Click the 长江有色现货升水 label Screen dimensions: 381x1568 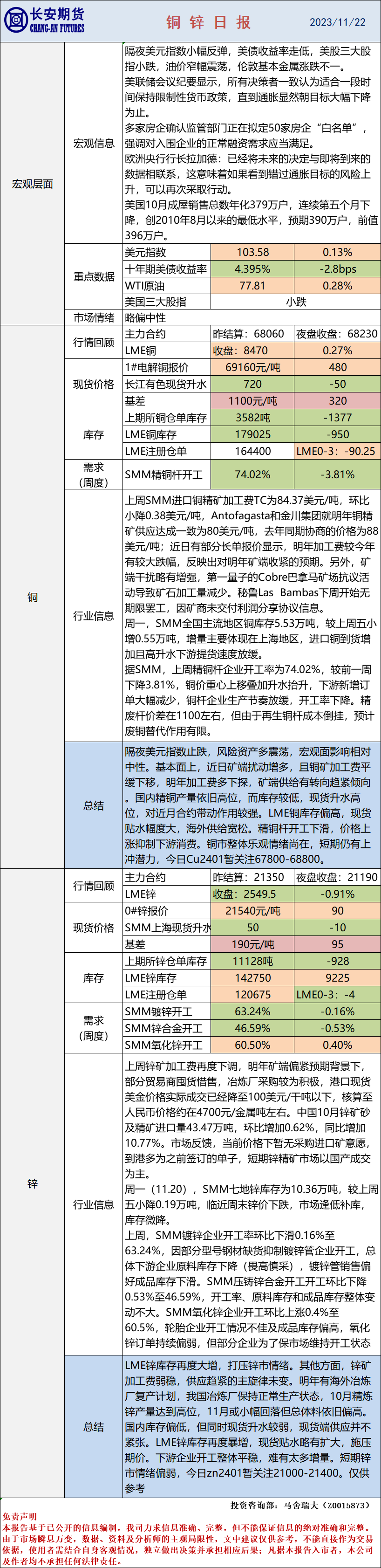(167, 384)
